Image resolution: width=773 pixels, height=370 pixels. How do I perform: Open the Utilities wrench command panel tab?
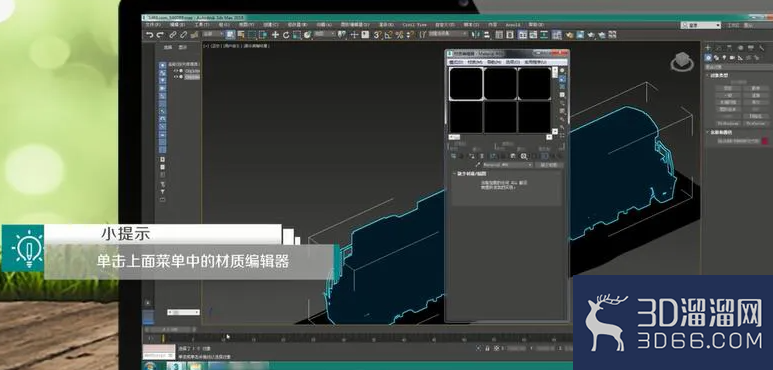(761, 48)
